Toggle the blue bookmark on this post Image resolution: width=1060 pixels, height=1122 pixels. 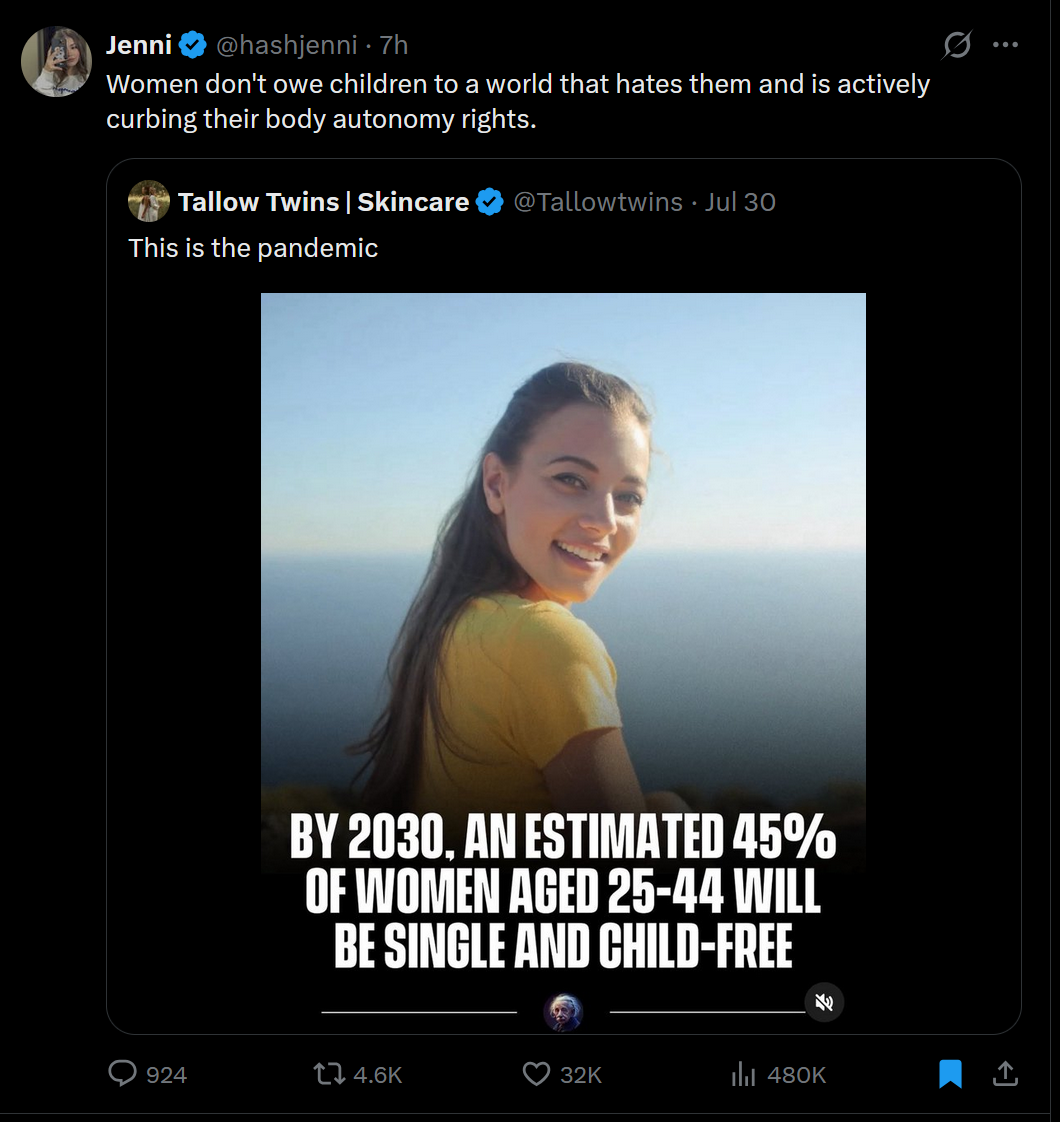[x=950, y=1074]
